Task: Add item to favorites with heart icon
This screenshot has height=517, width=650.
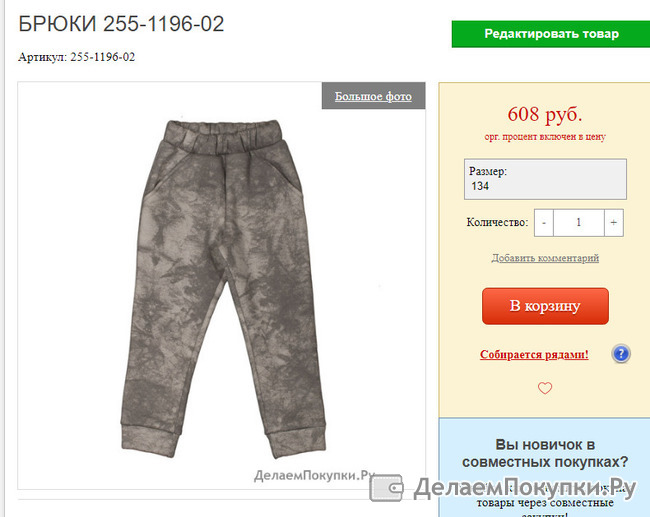Action: [545, 388]
